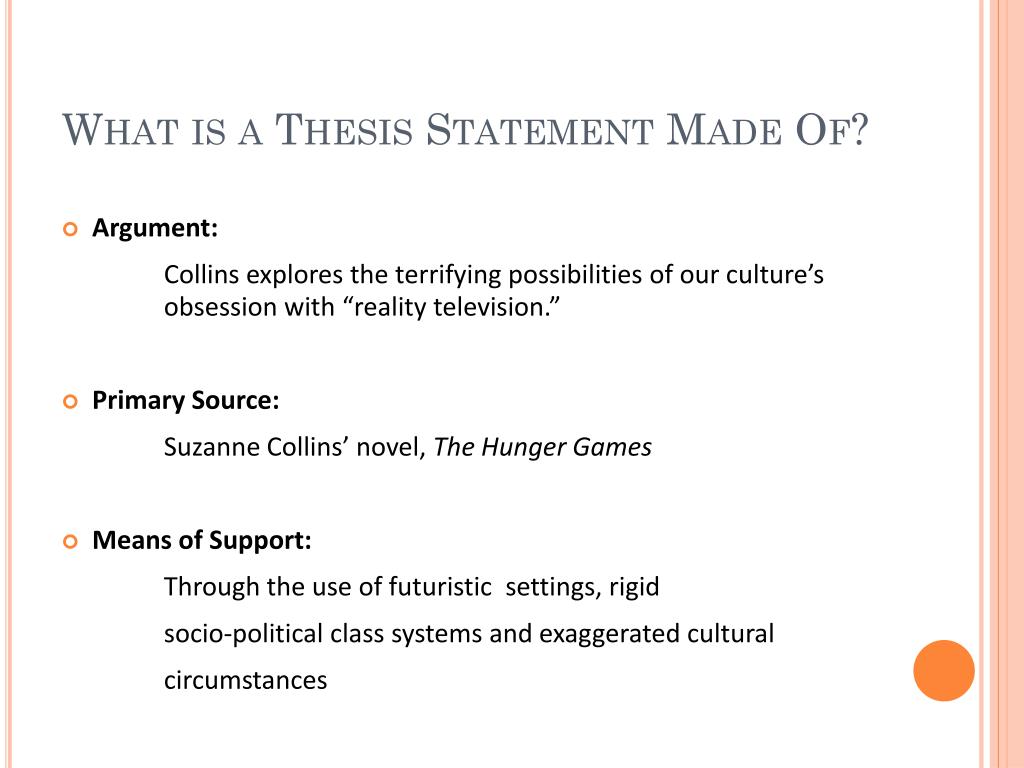This screenshot has height=768, width=1024.
Task: Click the text Suzanne Collins' novel
Action: coord(295,447)
